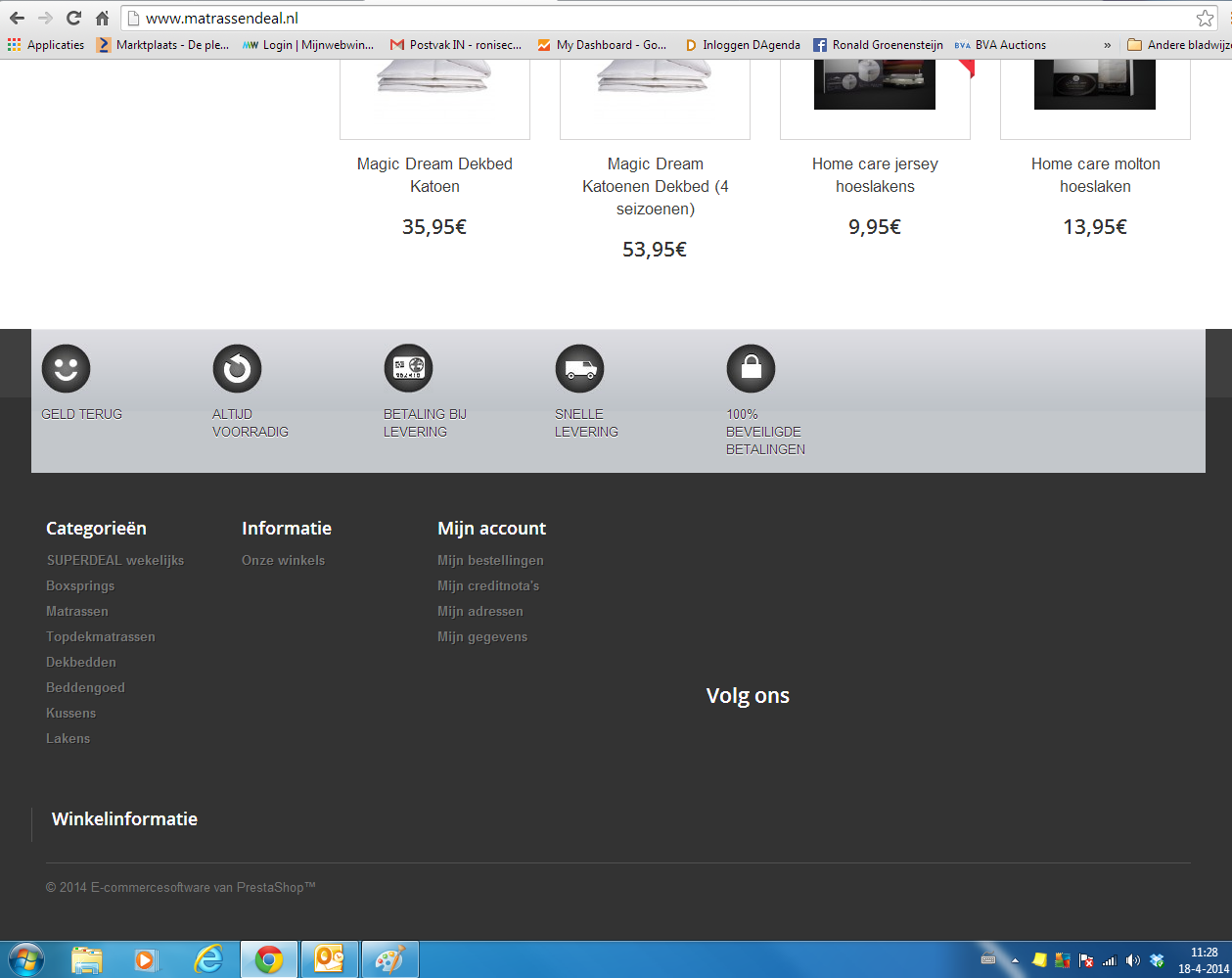Open E-commercesoftware van PrestaShop link
Image resolution: width=1232 pixels, height=978 pixels.
click(203, 887)
